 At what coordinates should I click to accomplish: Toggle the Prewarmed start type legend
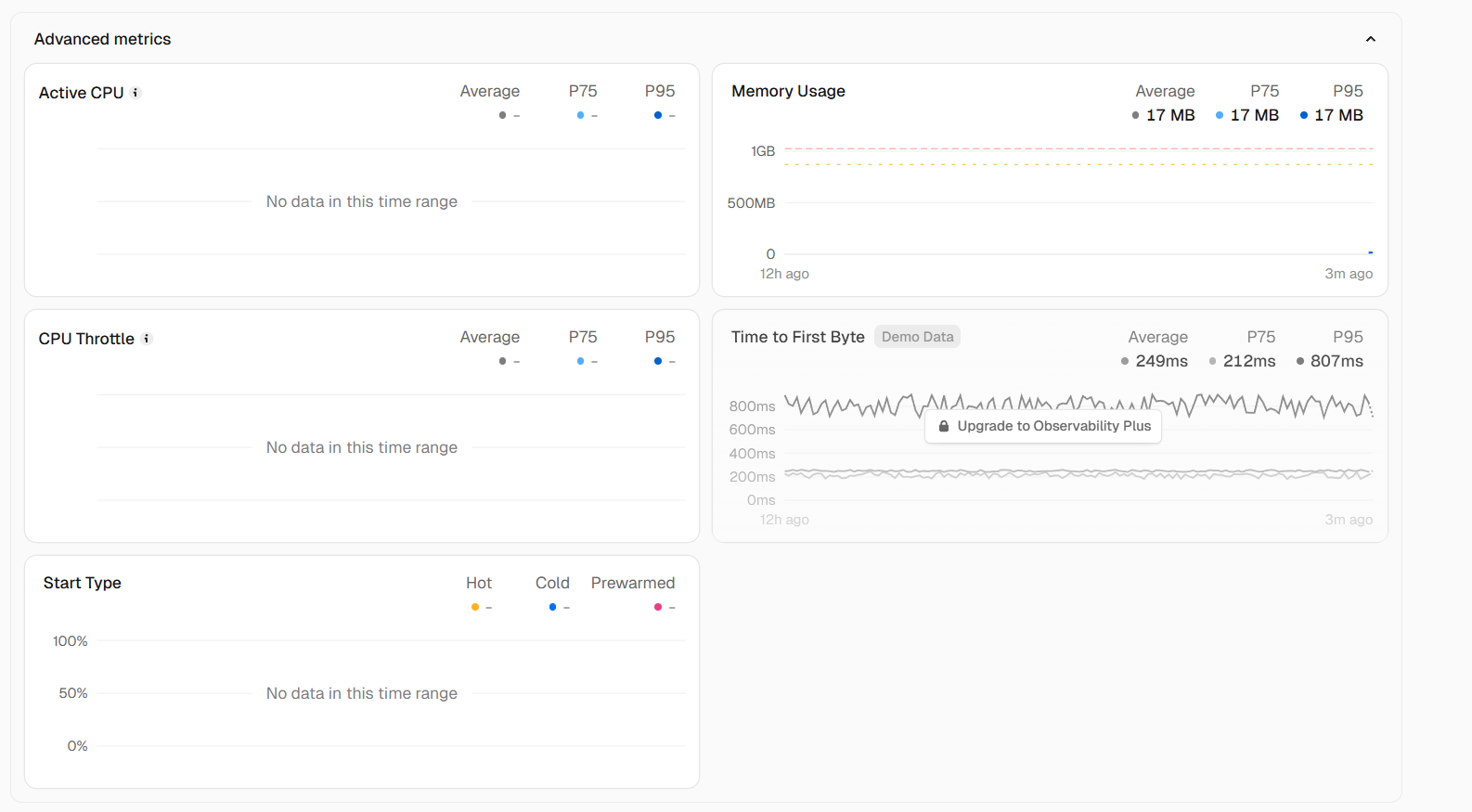[x=633, y=583]
